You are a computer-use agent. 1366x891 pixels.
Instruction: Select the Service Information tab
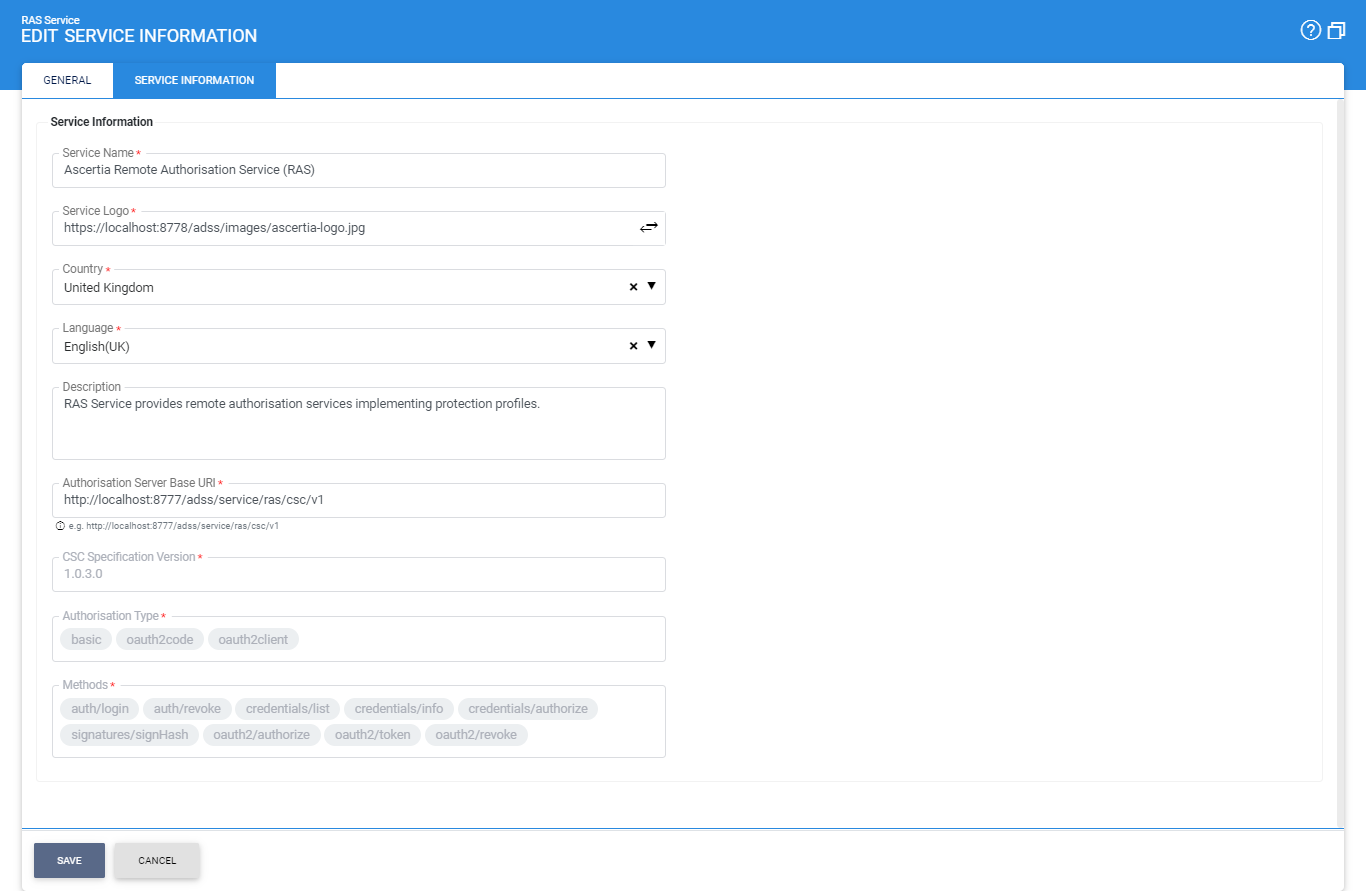point(194,80)
